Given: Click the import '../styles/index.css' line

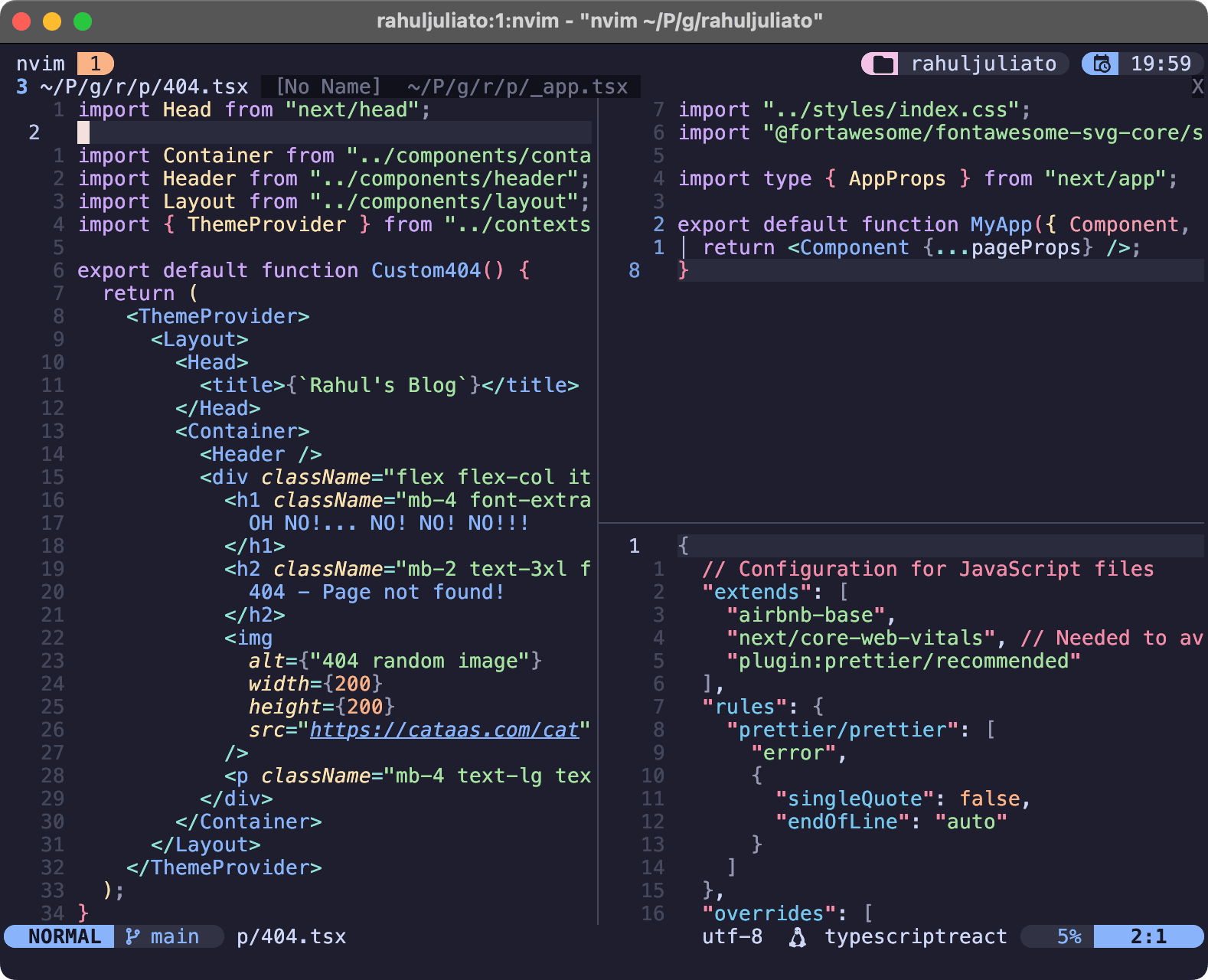Looking at the screenshot, I should [854, 109].
